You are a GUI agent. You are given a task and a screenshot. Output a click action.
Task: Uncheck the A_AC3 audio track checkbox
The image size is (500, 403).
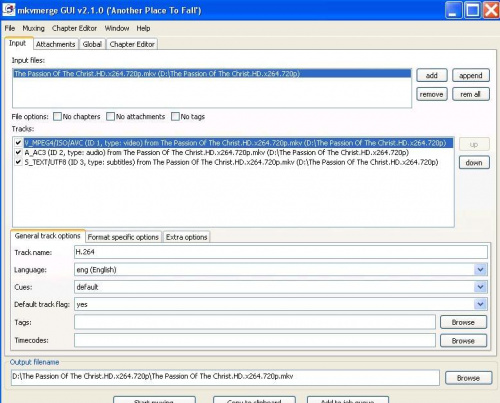click(x=18, y=152)
